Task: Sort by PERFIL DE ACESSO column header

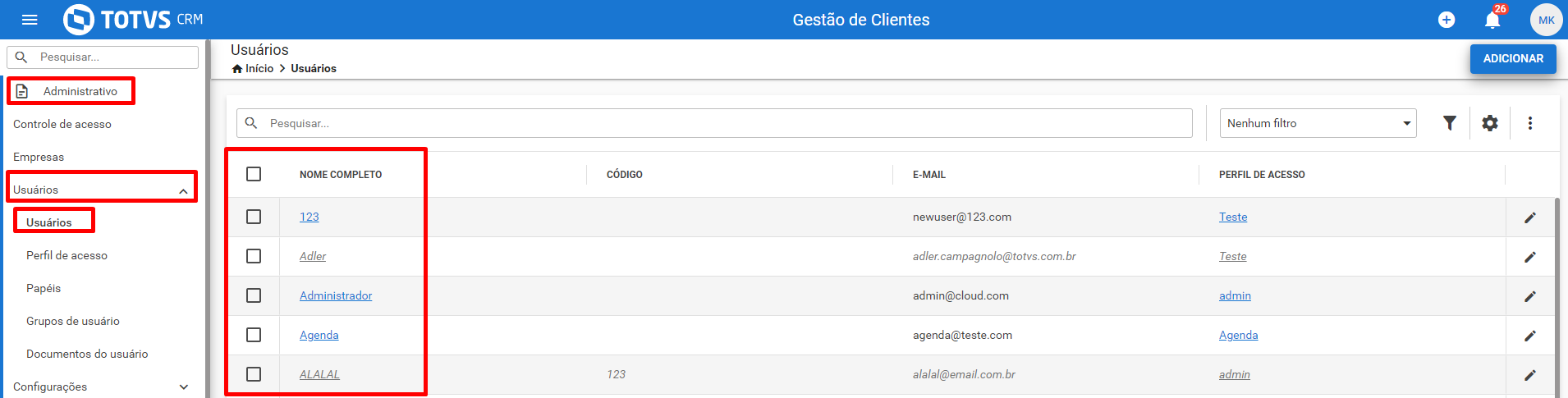Action: tap(1262, 175)
